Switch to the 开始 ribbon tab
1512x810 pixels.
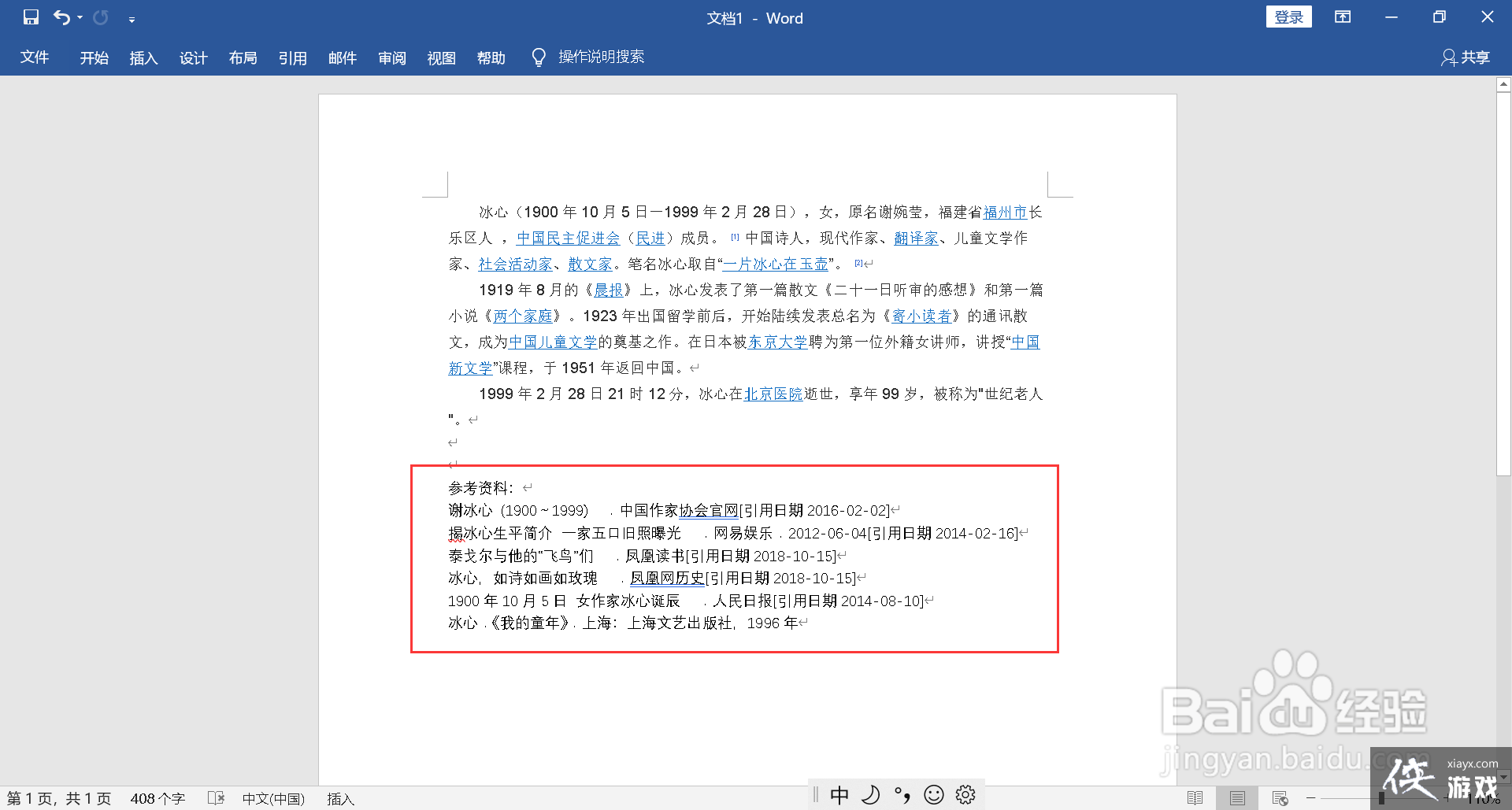click(x=94, y=57)
